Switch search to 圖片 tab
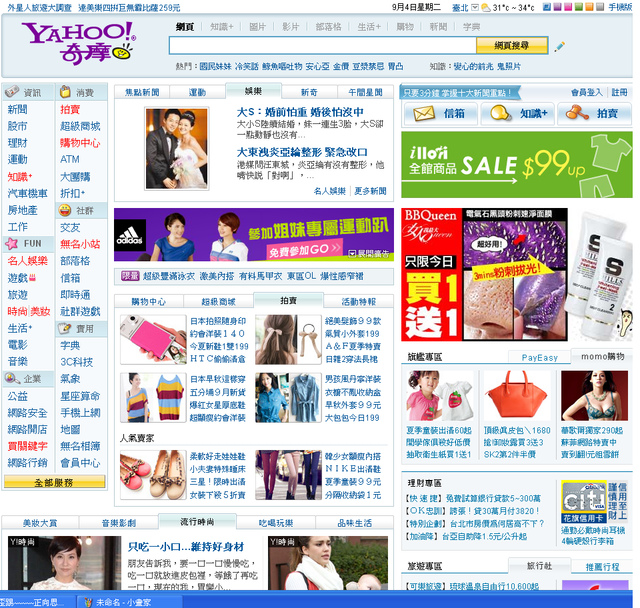Image resolution: width=640 pixels, height=608 pixels. pos(258,27)
